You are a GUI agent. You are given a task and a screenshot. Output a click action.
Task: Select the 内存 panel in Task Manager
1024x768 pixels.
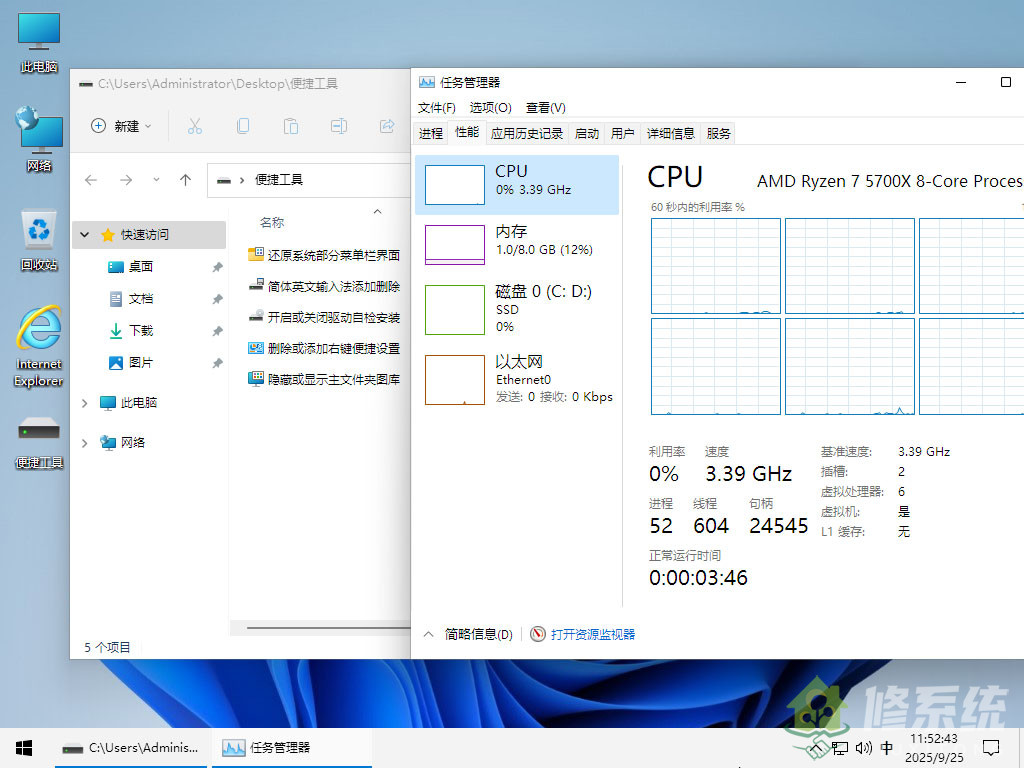click(x=518, y=244)
